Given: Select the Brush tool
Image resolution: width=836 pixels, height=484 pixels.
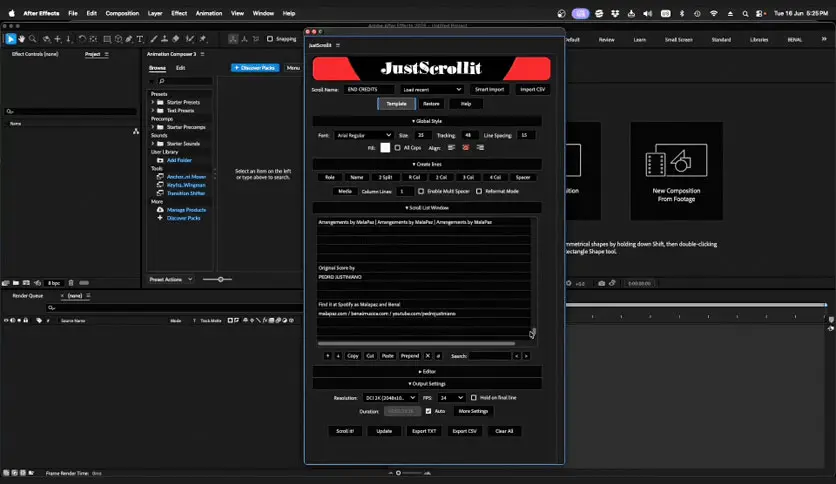Looking at the screenshot, I should click(154, 39).
